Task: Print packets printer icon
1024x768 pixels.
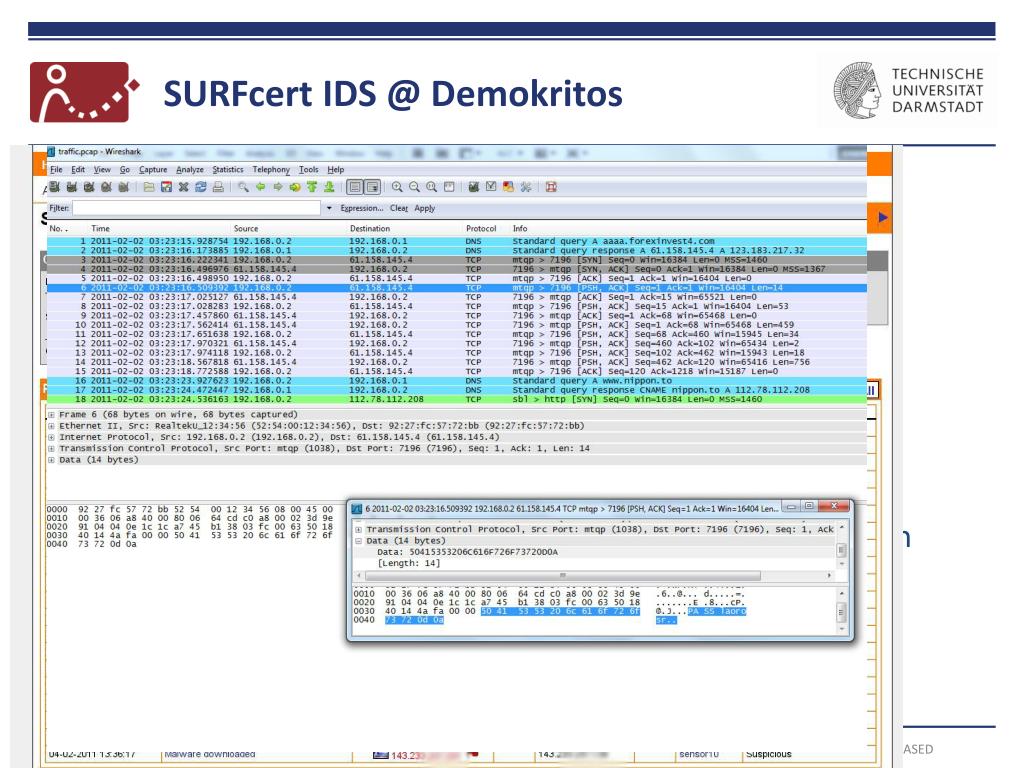Action: [218, 187]
